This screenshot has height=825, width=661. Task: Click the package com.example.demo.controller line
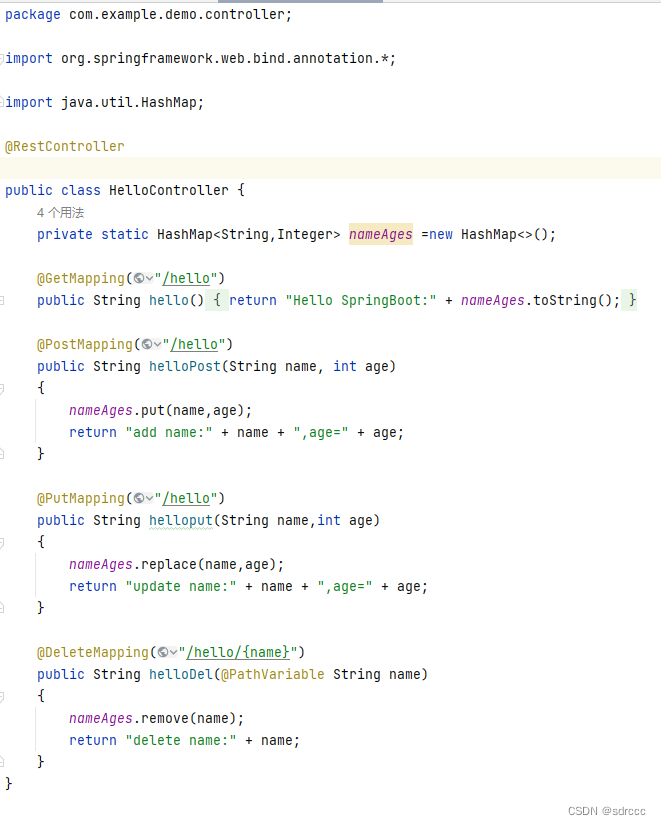[x=148, y=15]
